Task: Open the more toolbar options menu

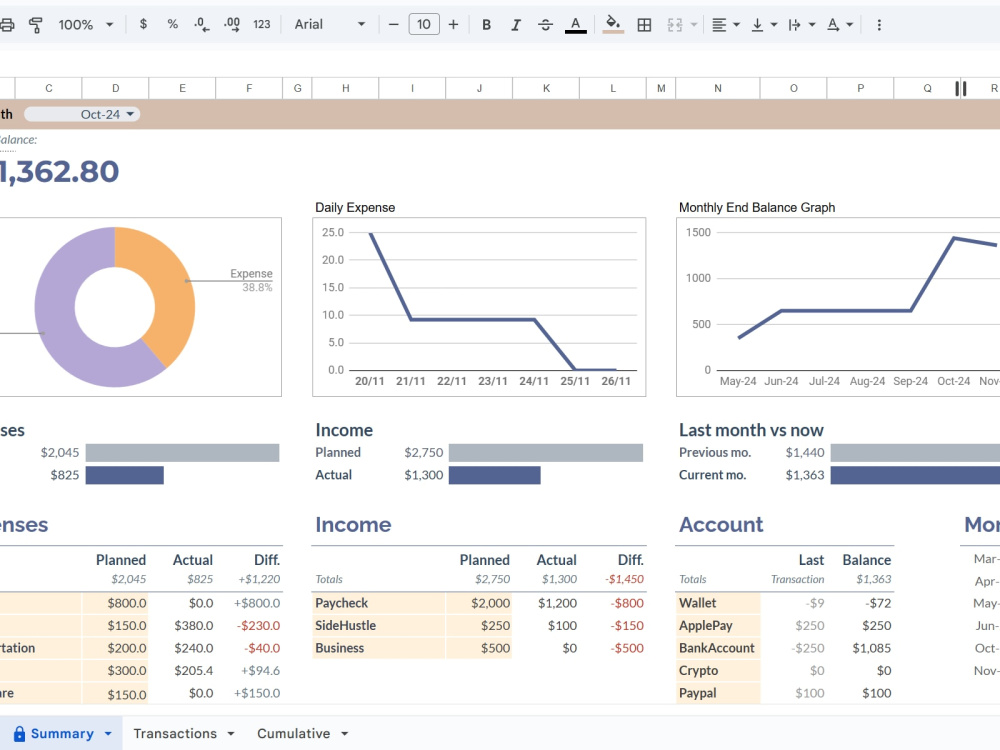Action: tap(879, 24)
